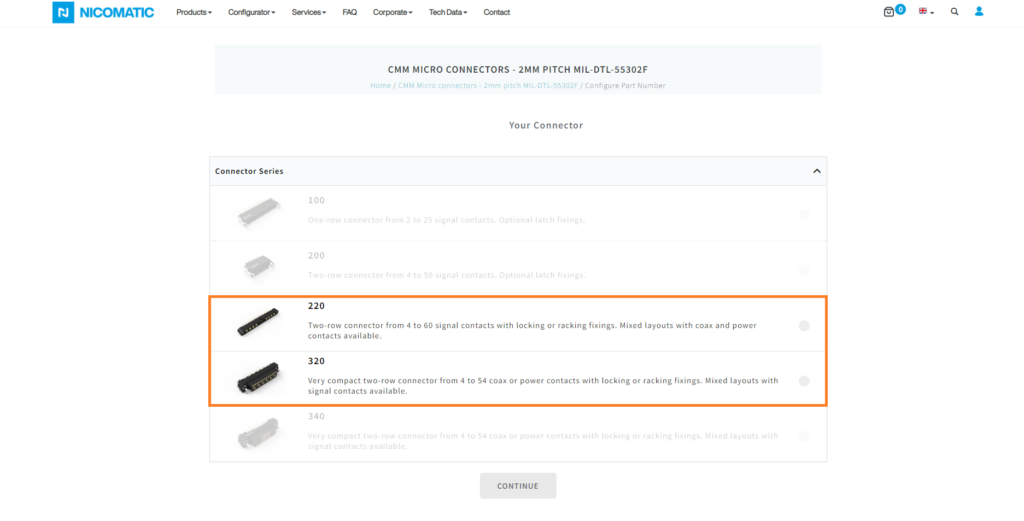Click the 'Two-row connector from 4 to 60' description
Image resolution: width=1024 pixels, height=521 pixels.
(x=532, y=330)
